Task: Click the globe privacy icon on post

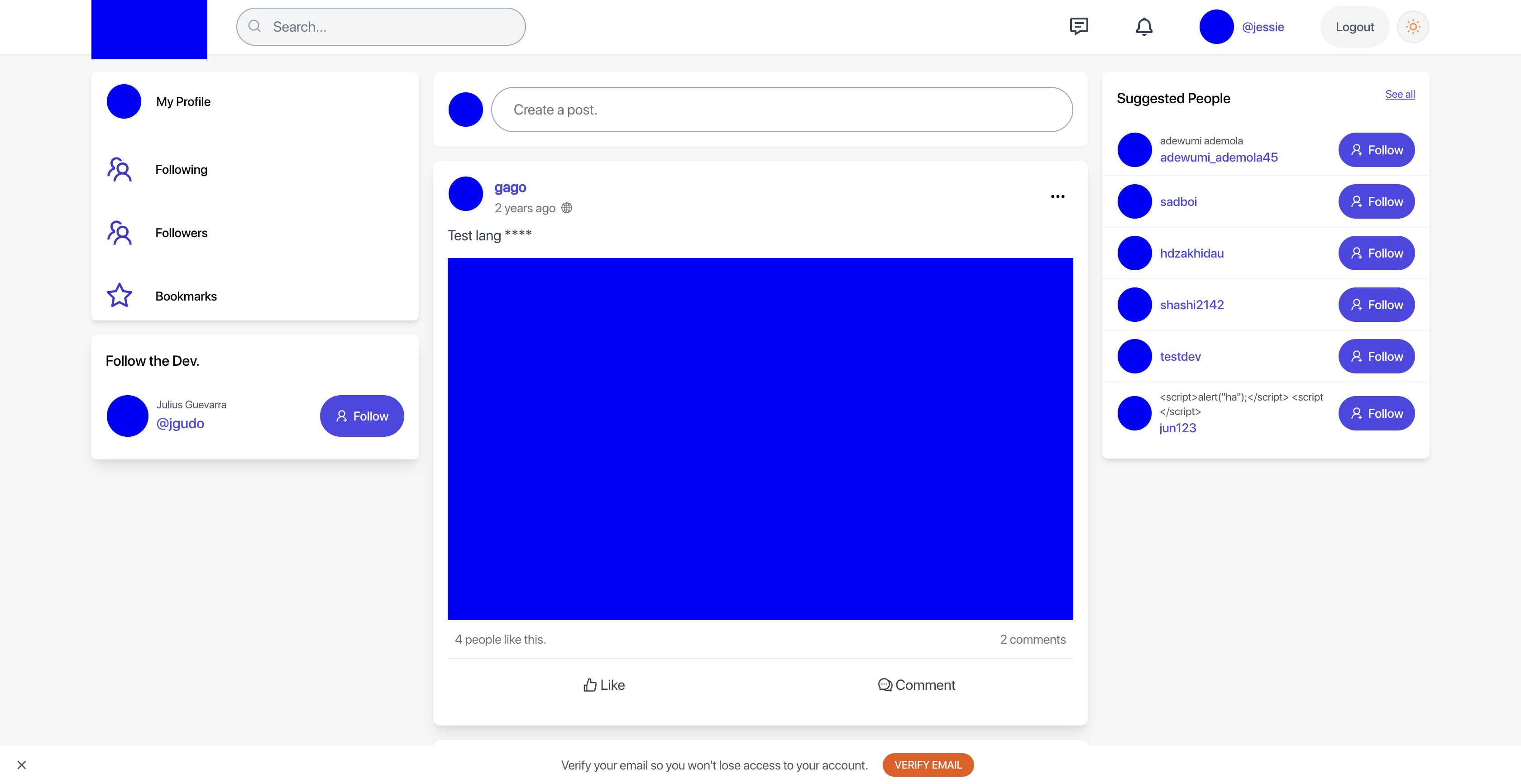Action: pos(566,208)
